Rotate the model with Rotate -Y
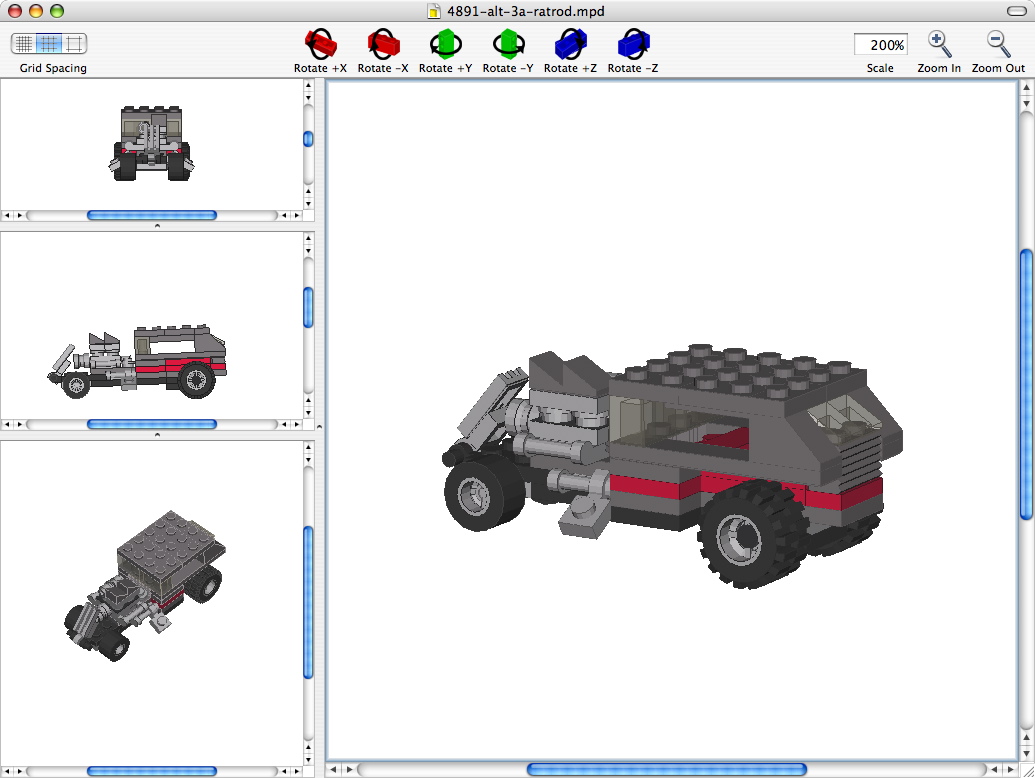1035x778 pixels. pos(507,42)
